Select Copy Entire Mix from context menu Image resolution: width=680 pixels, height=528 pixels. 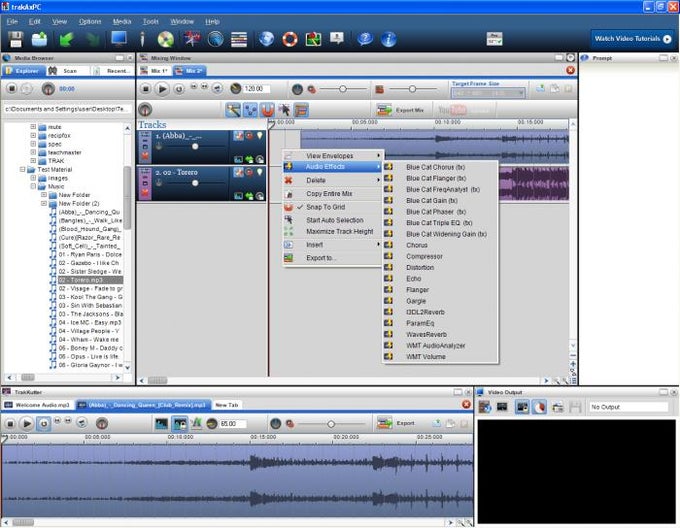[x=332, y=194]
